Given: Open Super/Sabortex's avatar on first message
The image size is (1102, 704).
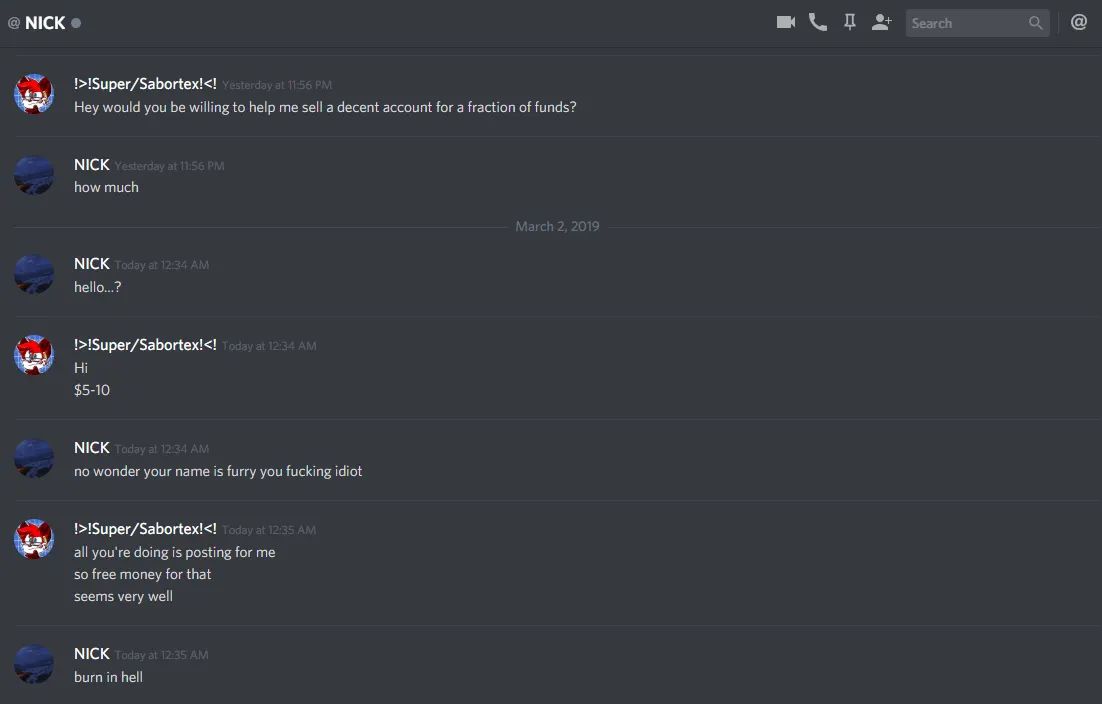Looking at the screenshot, I should pos(34,94).
